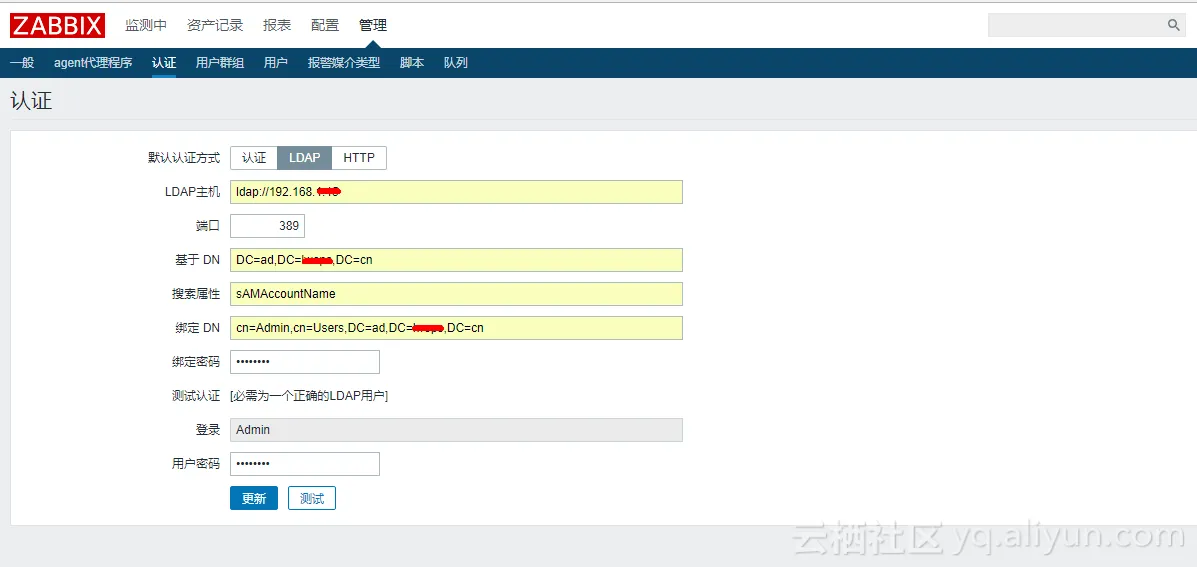This screenshot has height=567, width=1197.
Task: Click the 绑定密码 password field
Action: [x=305, y=362]
